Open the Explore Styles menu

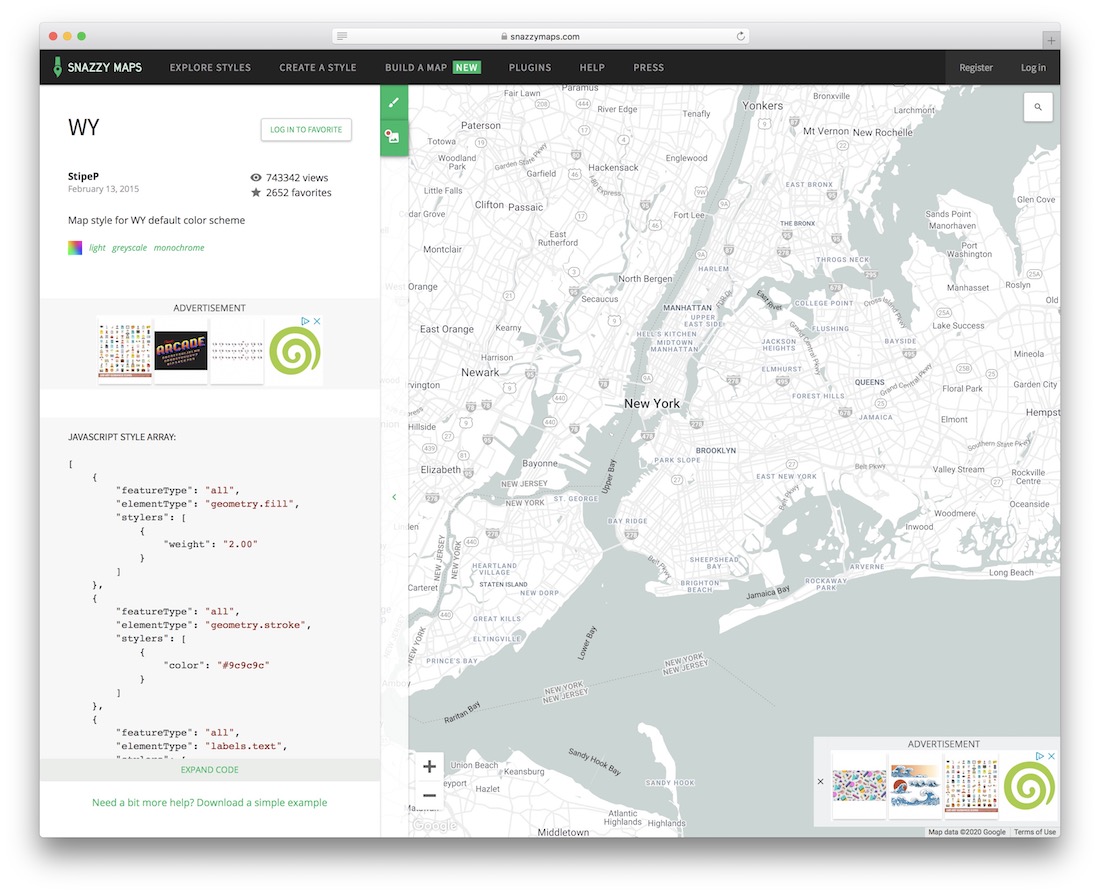point(210,67)
